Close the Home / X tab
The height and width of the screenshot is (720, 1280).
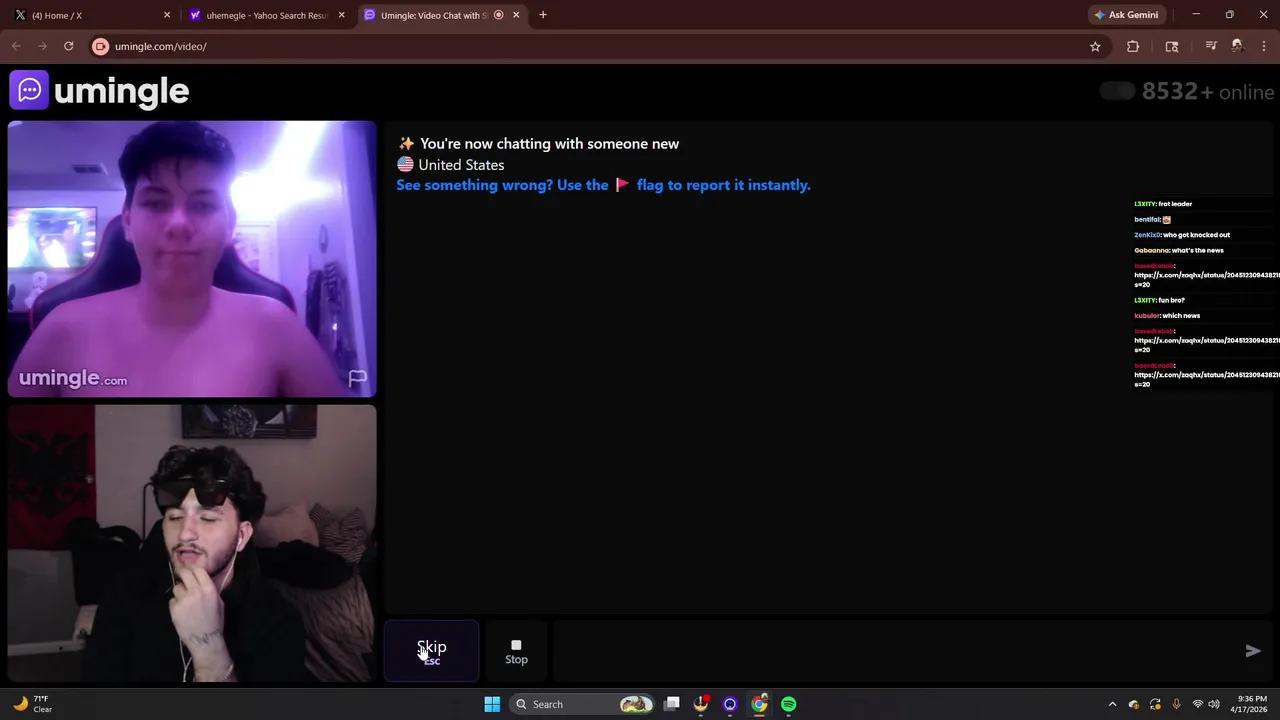[x=167, y=15]
